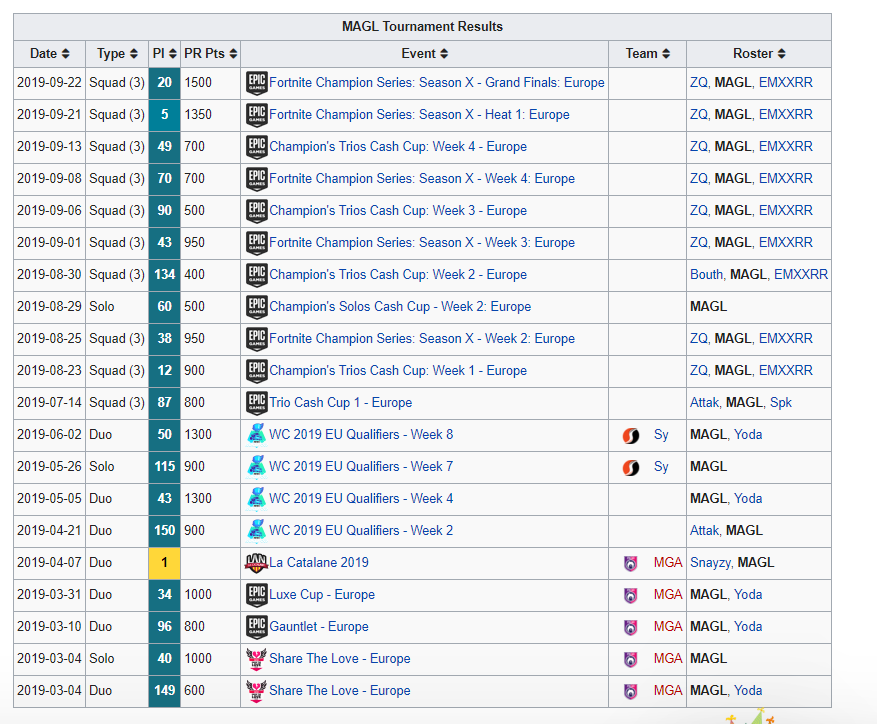Open Champion's Solos Cash Cup Week 2 link
This screenshot has width=877, height=724.
coord(400,307)
